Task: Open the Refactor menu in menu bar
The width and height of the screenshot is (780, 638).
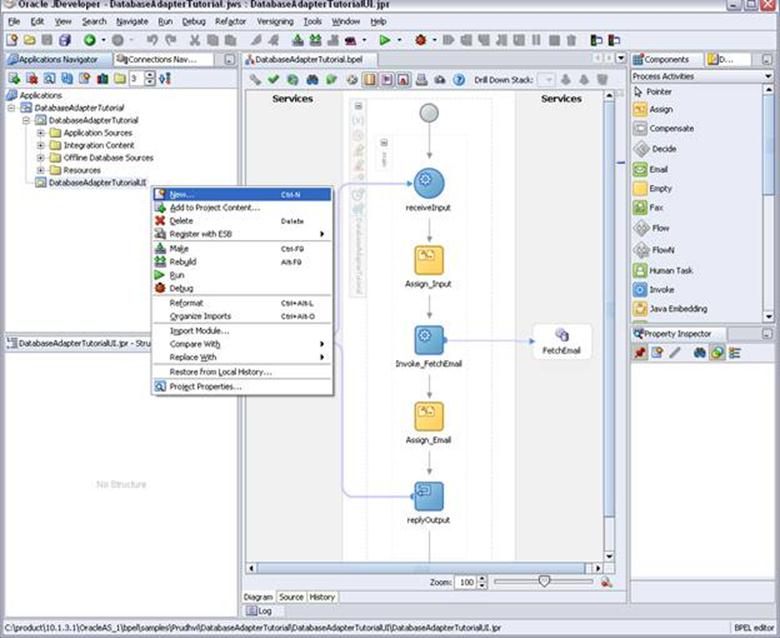Action: tap(230, 21)
